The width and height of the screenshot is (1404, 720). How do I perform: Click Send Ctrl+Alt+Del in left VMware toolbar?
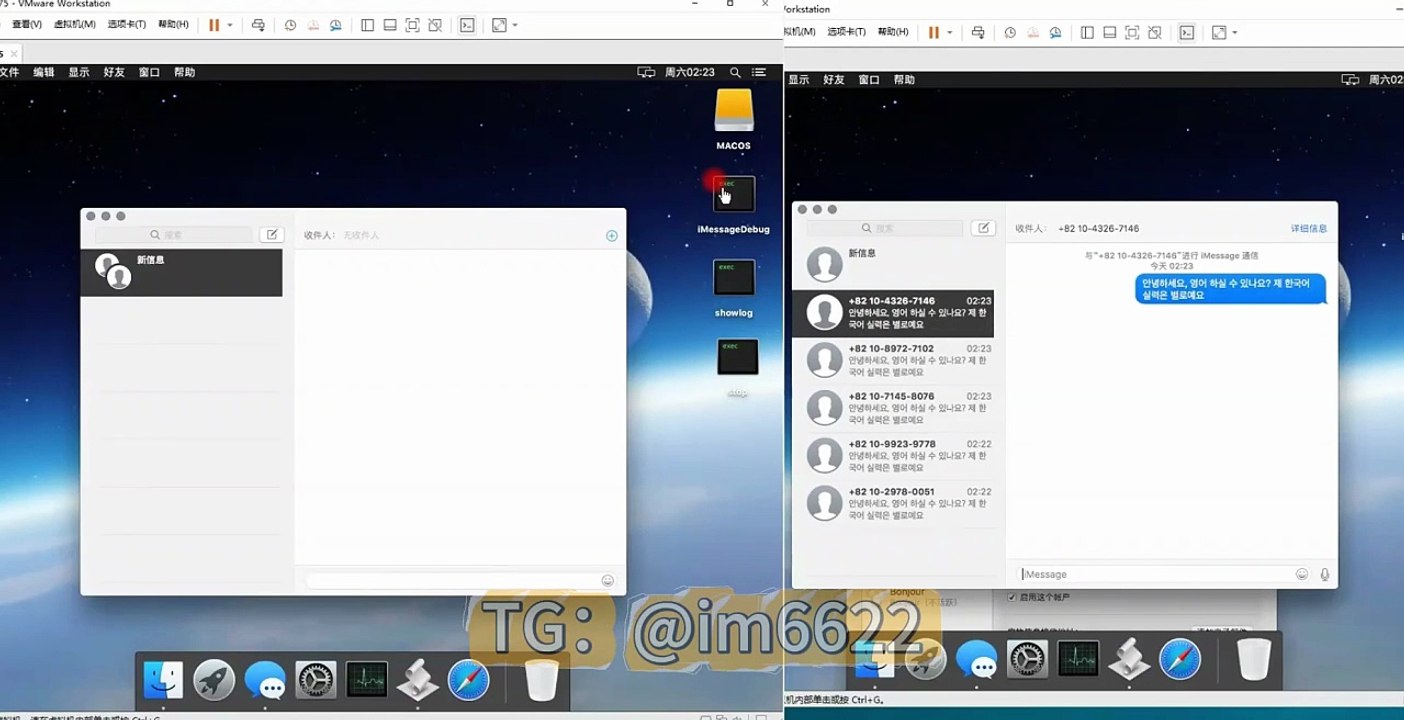[x=259, y=25]
